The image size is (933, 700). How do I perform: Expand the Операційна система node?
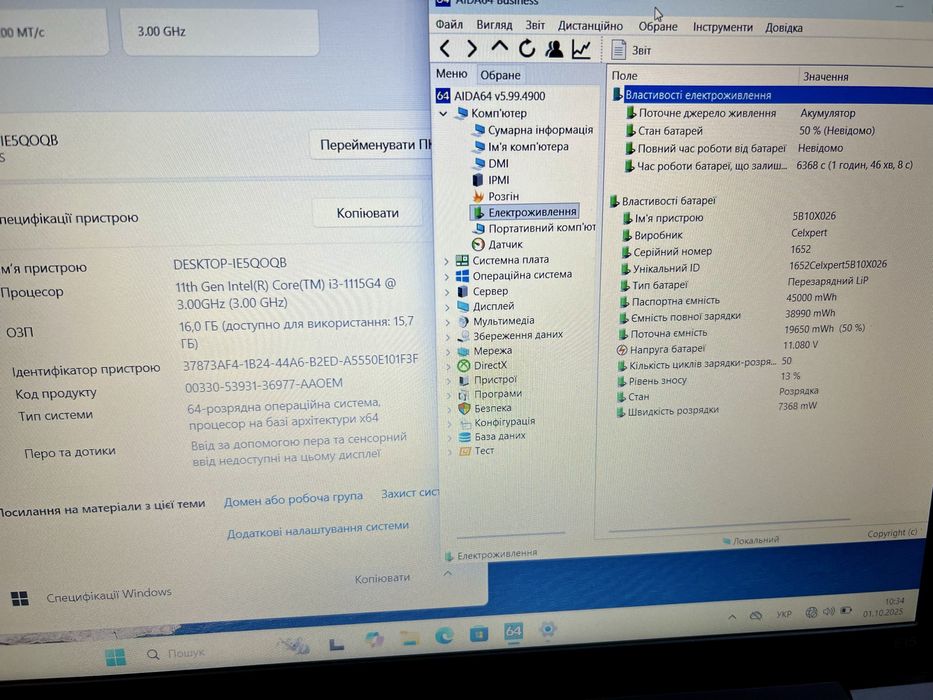point(446,276)
